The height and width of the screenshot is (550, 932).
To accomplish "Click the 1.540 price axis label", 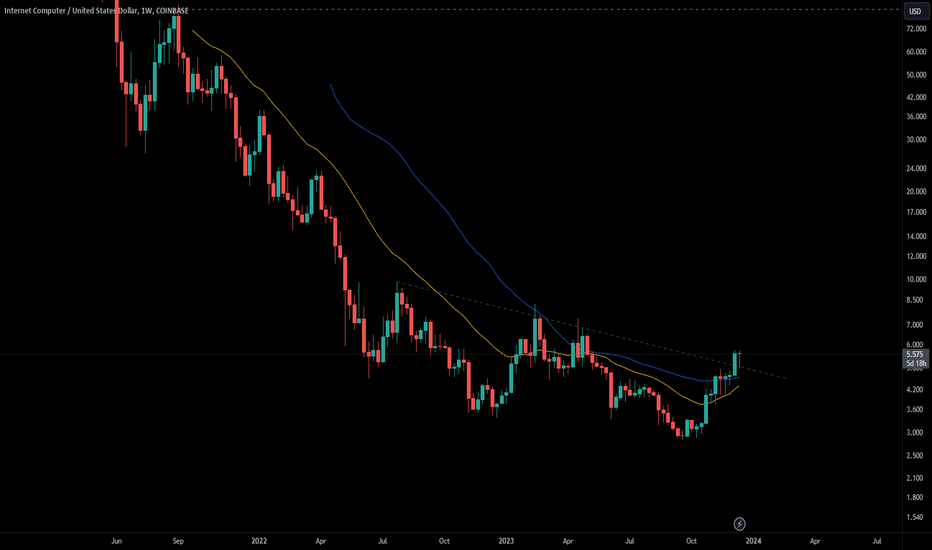I will pyautogui.click(x=916, y=517).
